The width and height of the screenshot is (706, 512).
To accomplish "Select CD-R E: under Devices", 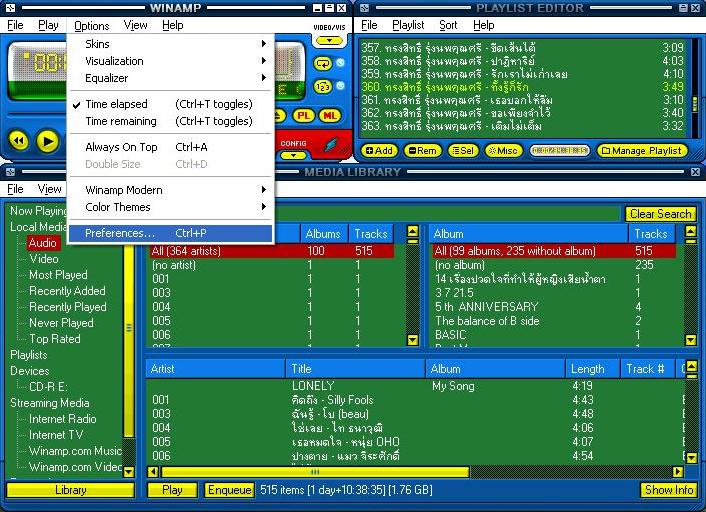I will [x=48, y=387].
